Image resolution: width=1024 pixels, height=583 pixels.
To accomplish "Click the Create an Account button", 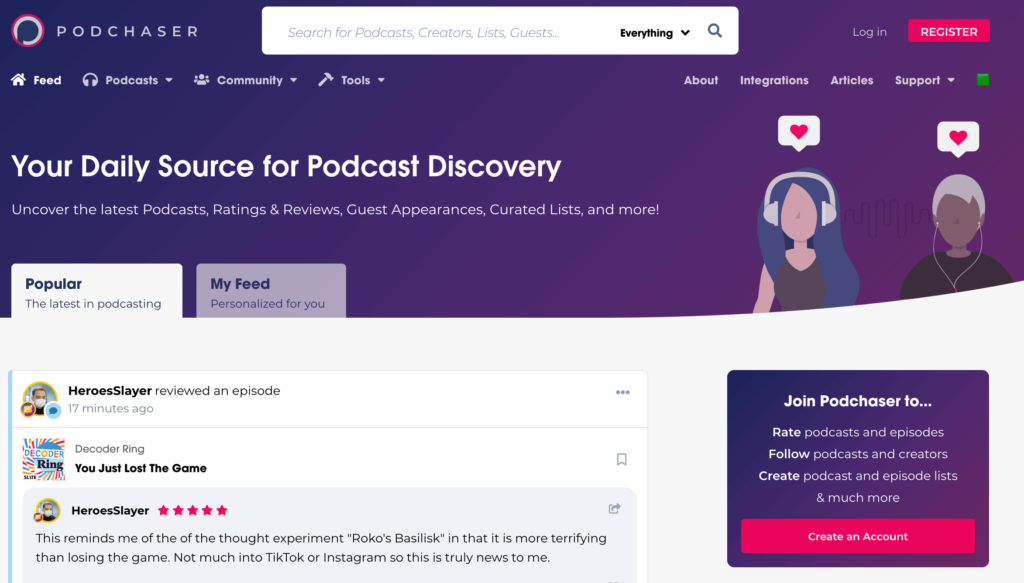I will (857, 536).
